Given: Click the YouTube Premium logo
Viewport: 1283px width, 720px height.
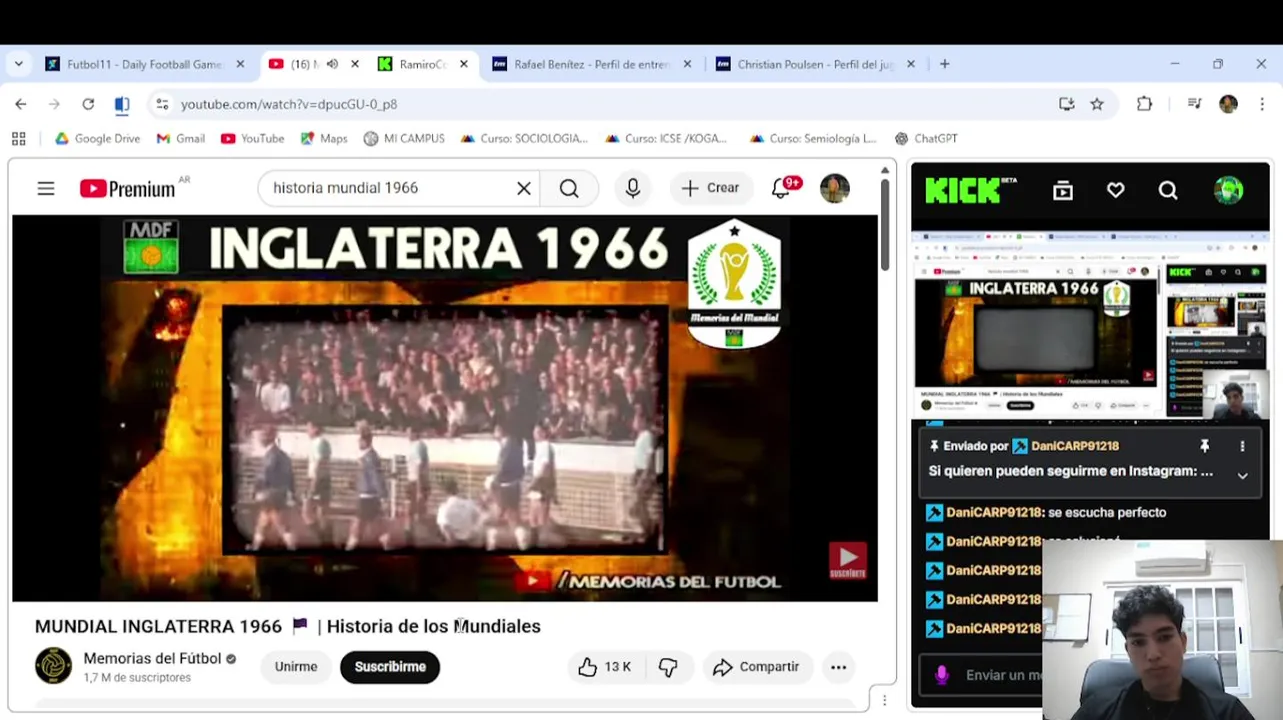Looking at the screenshot, I should 127,188.
